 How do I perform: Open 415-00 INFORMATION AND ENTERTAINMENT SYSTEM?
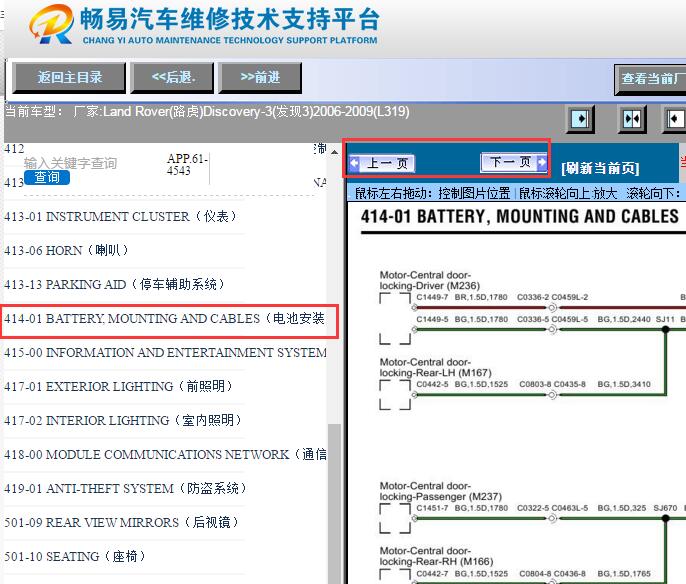coord(165,353)
